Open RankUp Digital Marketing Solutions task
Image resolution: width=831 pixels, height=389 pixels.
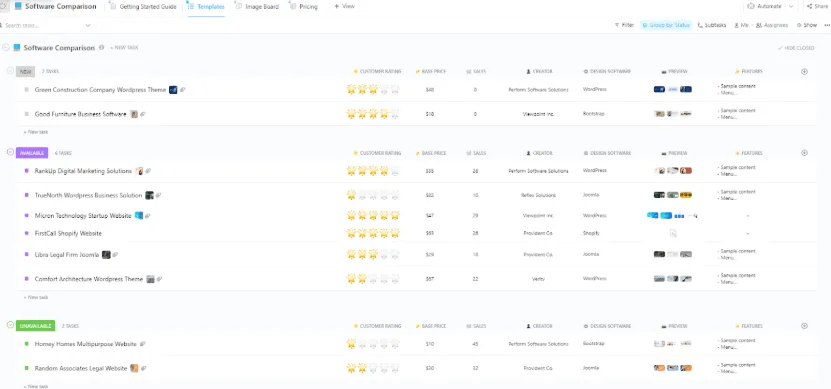click(x=83, y=171)
